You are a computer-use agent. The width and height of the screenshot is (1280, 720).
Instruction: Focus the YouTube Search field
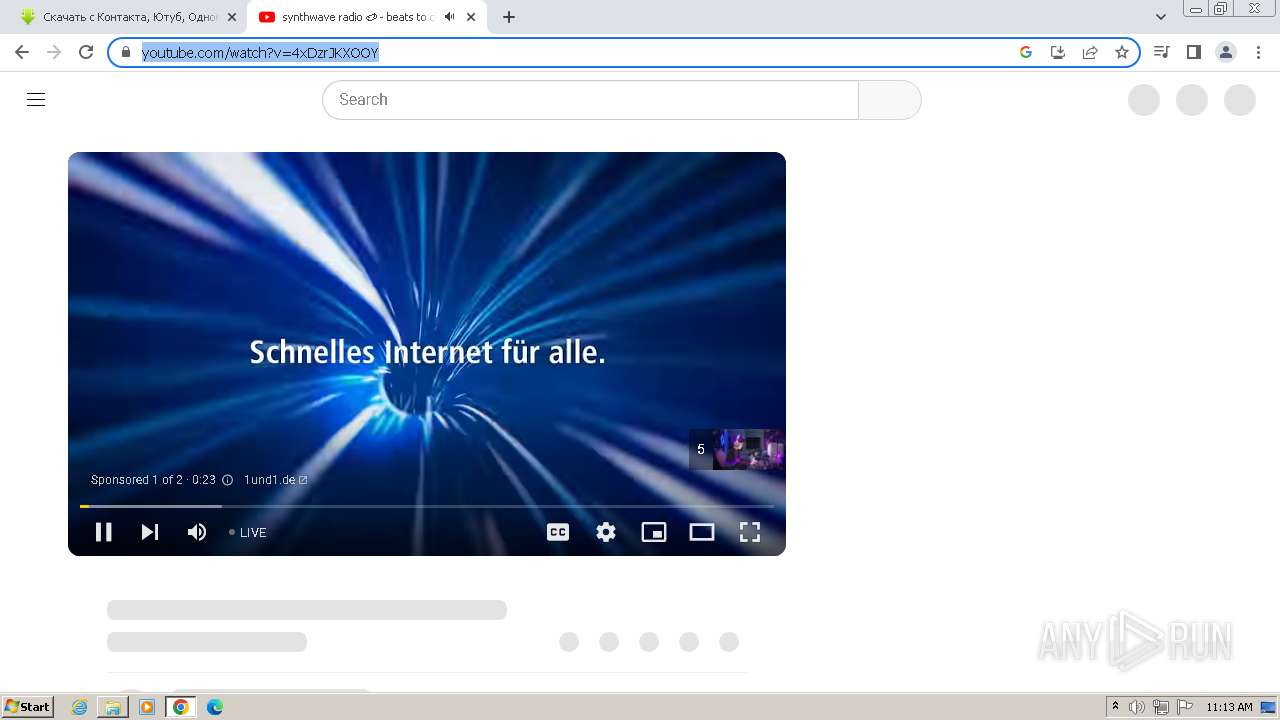click(590, 100)
